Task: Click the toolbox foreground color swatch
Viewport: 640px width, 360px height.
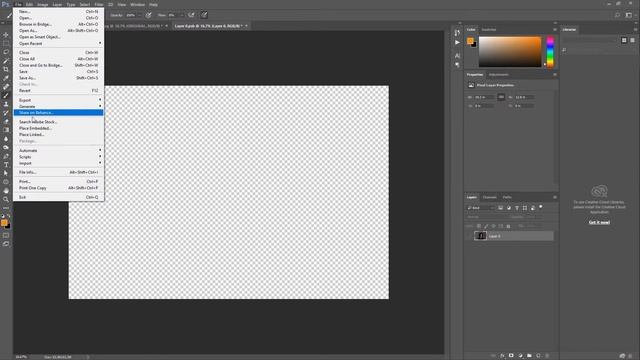Action: pyautogui.click(x=4, y=222)
